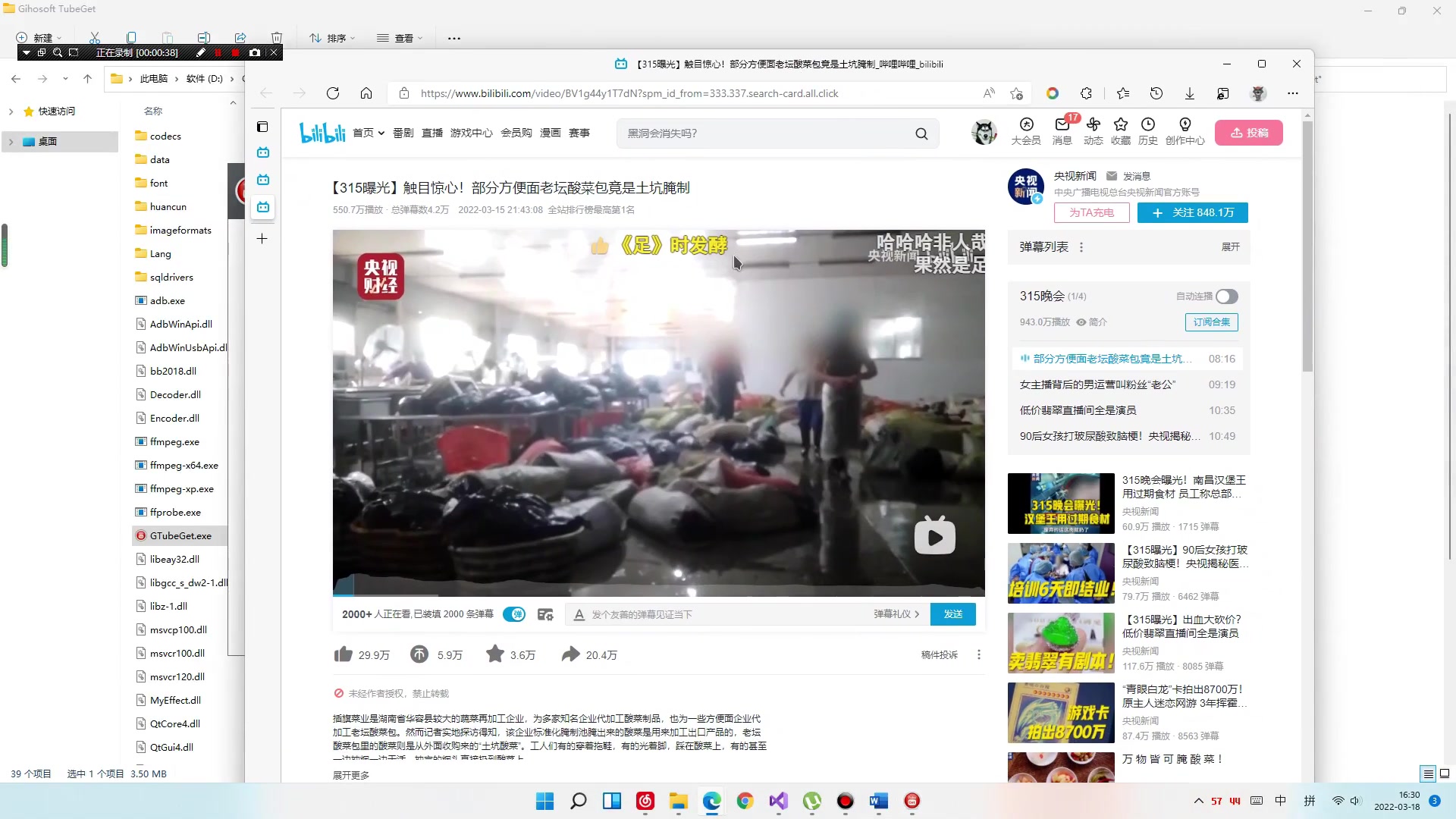This screenshot has height=819, width=1456.
Task: Open 收藏 favorites icon
Action: 1121,131
